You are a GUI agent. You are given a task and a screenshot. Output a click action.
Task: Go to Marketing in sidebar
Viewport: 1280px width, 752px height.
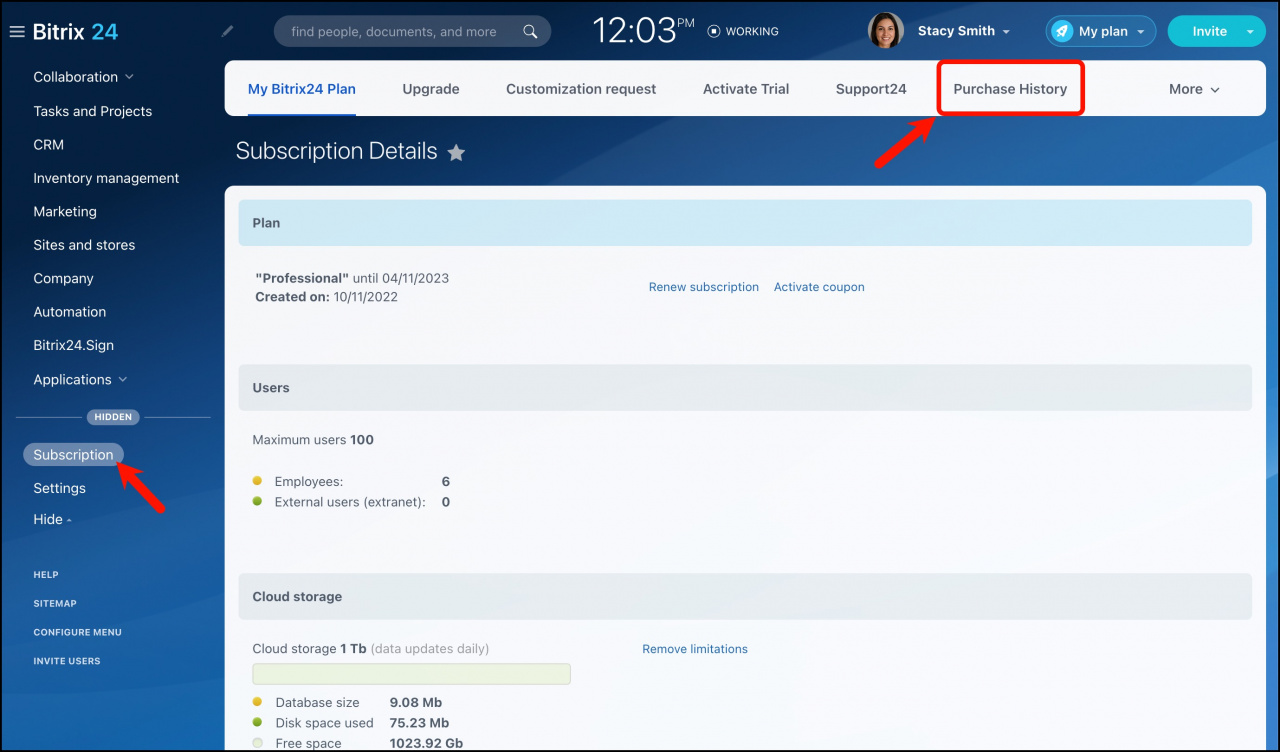65,212
